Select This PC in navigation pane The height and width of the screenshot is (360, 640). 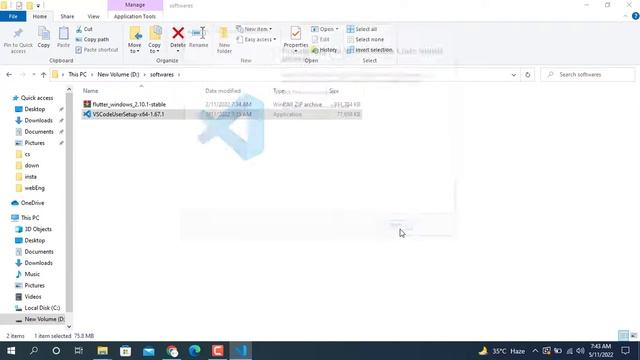click(30, 218)
